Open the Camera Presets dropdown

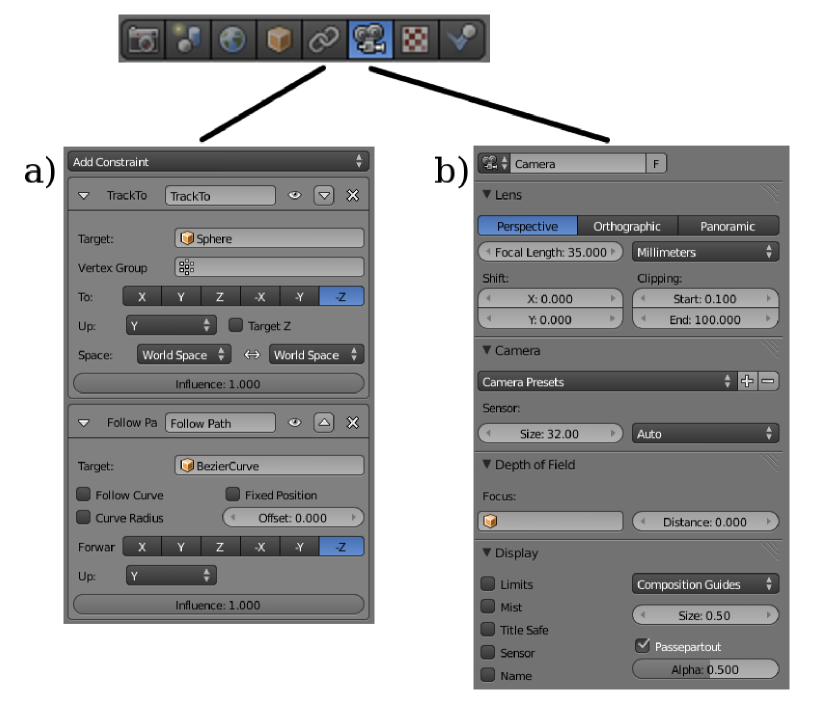point(607,381)
